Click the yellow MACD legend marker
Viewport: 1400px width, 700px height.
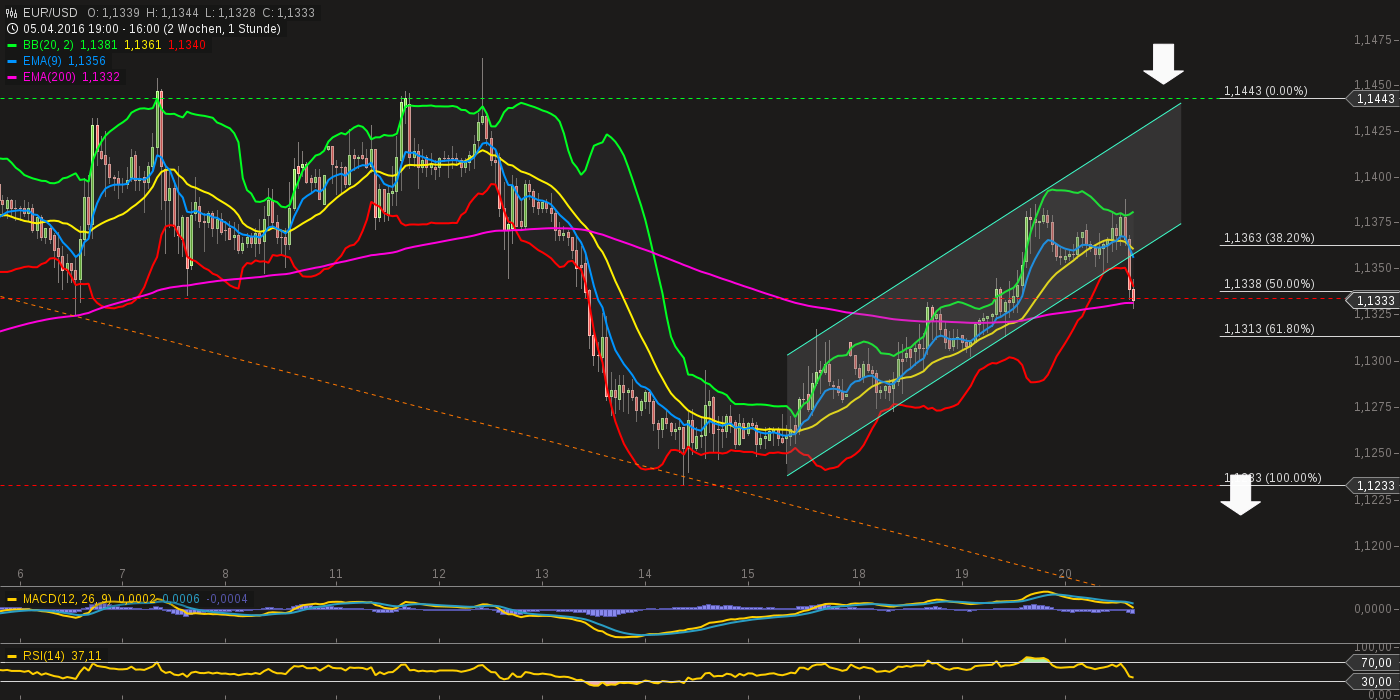tap(12, 599)
